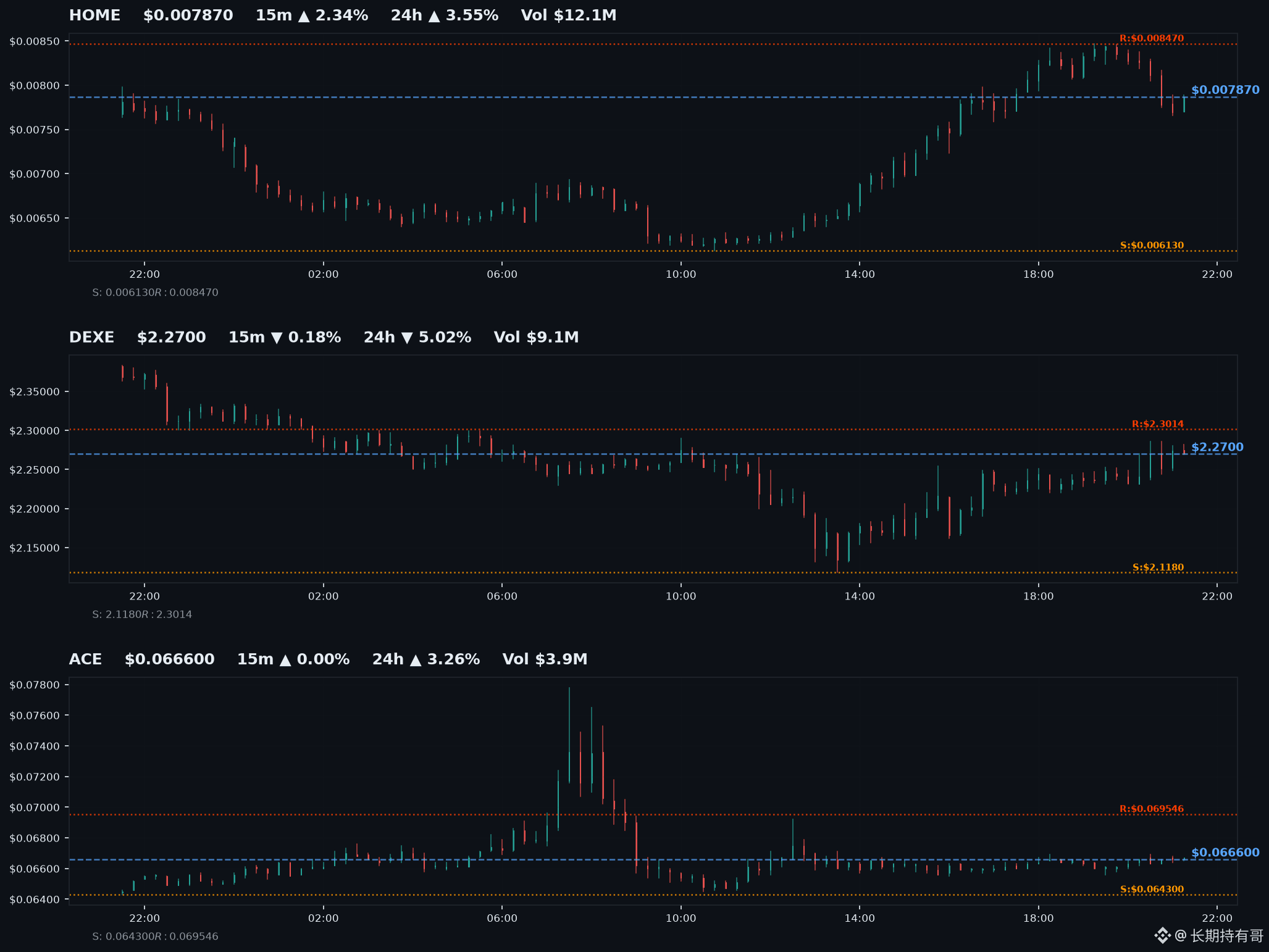The height and width of the screenshot is (952, 1269).
Task: Click the 14:00 time tick under DEXE chart
Action: tap(860, 596)
